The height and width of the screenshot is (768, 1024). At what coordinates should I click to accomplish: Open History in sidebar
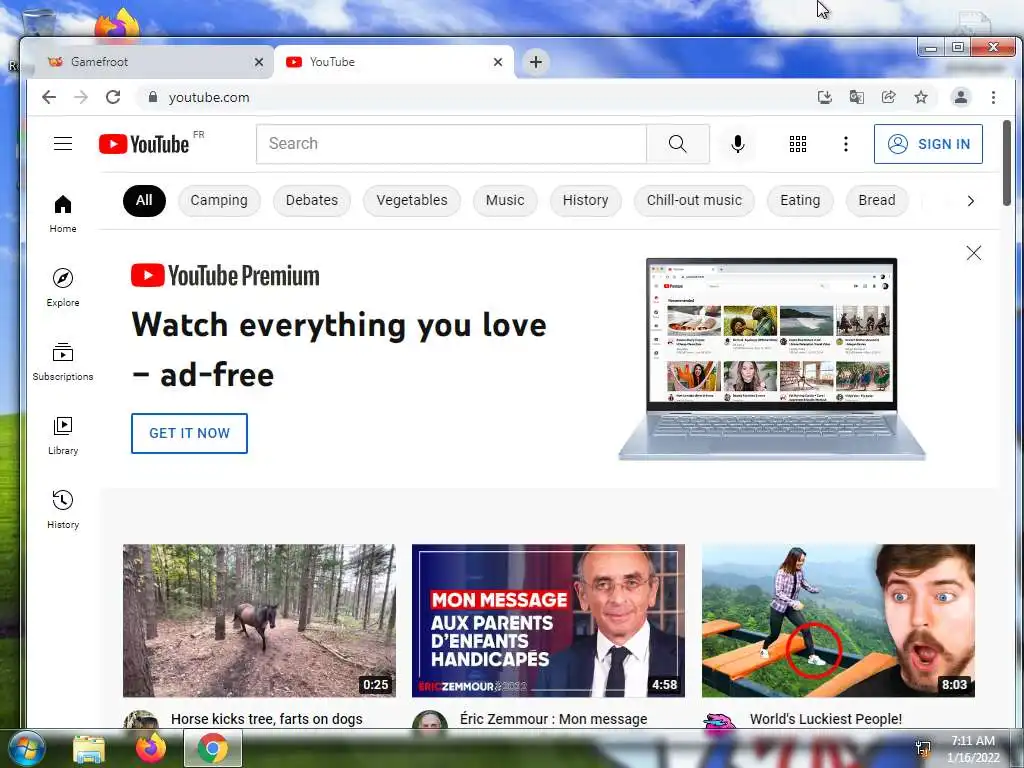tap(63, 509)
